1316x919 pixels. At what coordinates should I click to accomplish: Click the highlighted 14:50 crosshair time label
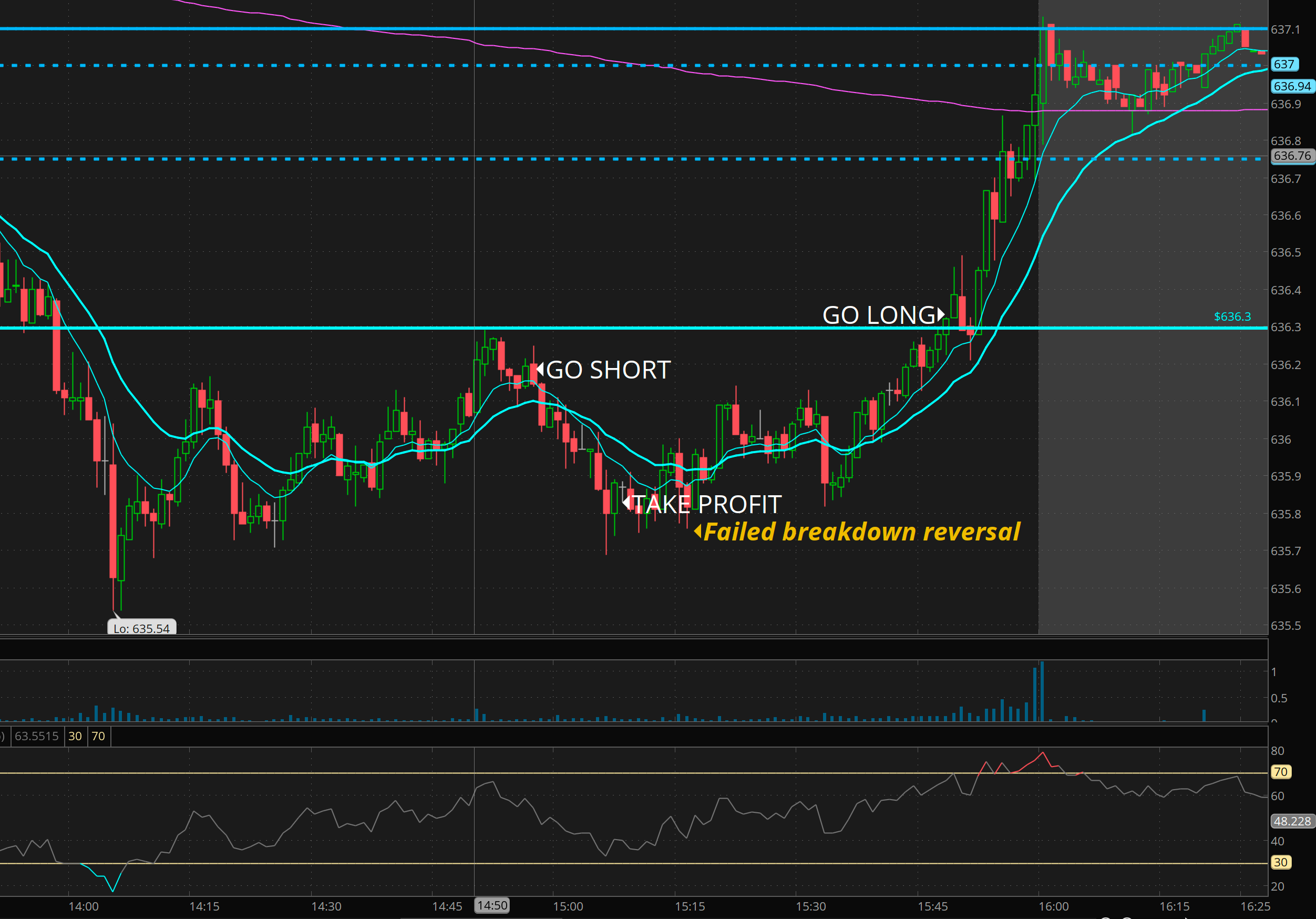pos(492,905)
